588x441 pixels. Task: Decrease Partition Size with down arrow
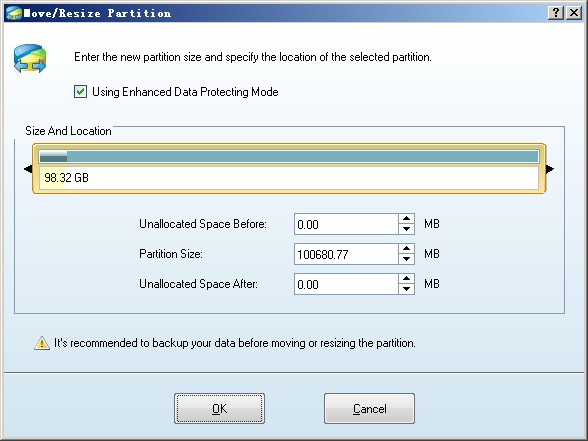coord(406,259)
